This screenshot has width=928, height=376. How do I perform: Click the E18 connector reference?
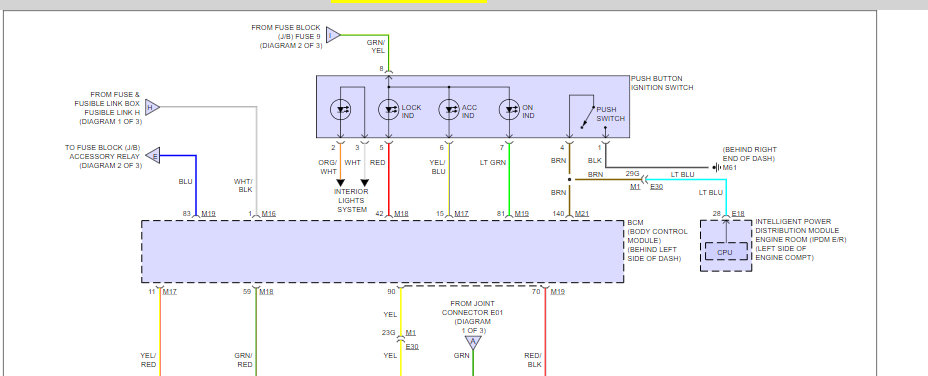(738, 213)
